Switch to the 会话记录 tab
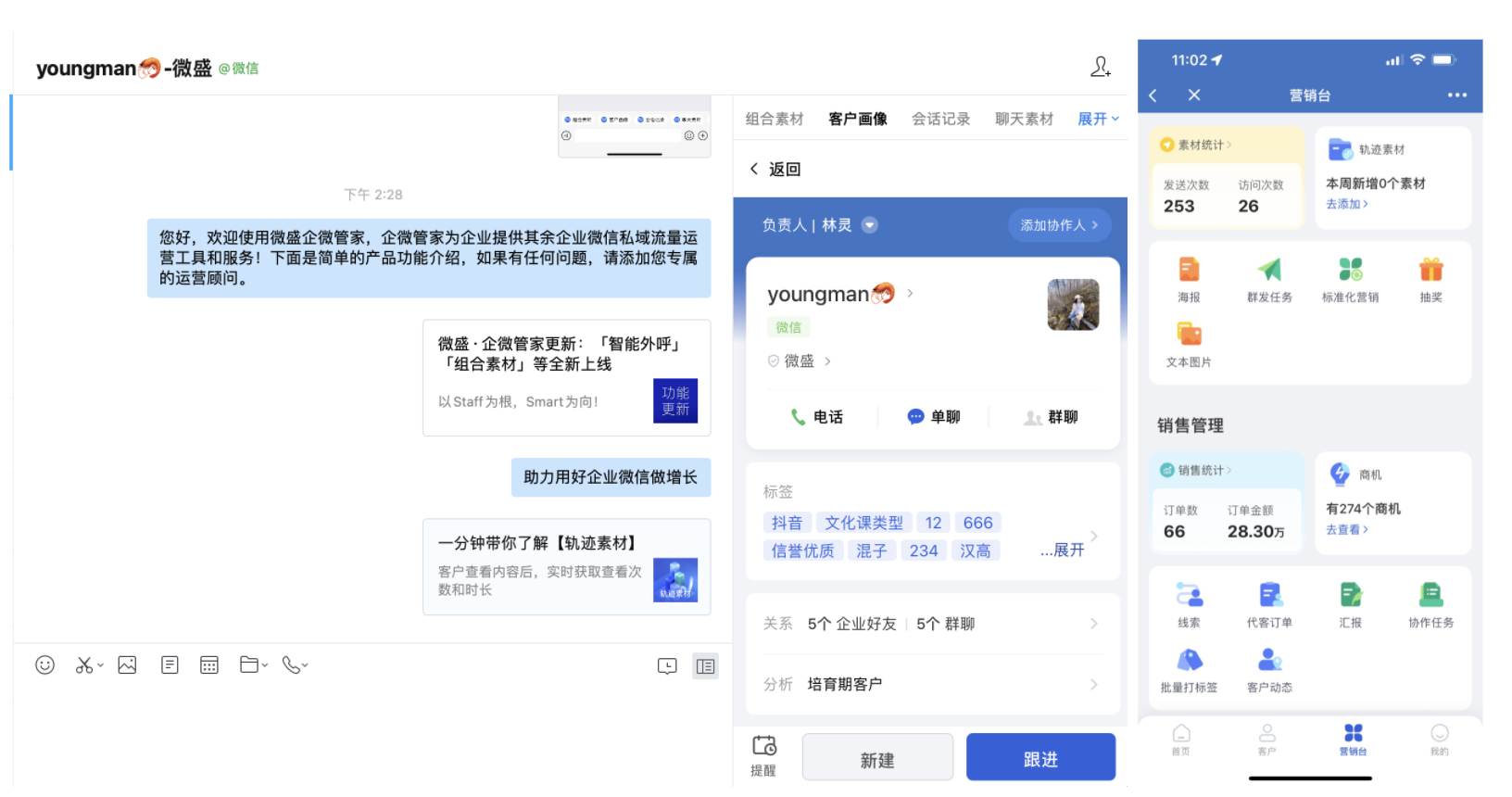The height and width of the screenshot is (797, 1512). 941,119
